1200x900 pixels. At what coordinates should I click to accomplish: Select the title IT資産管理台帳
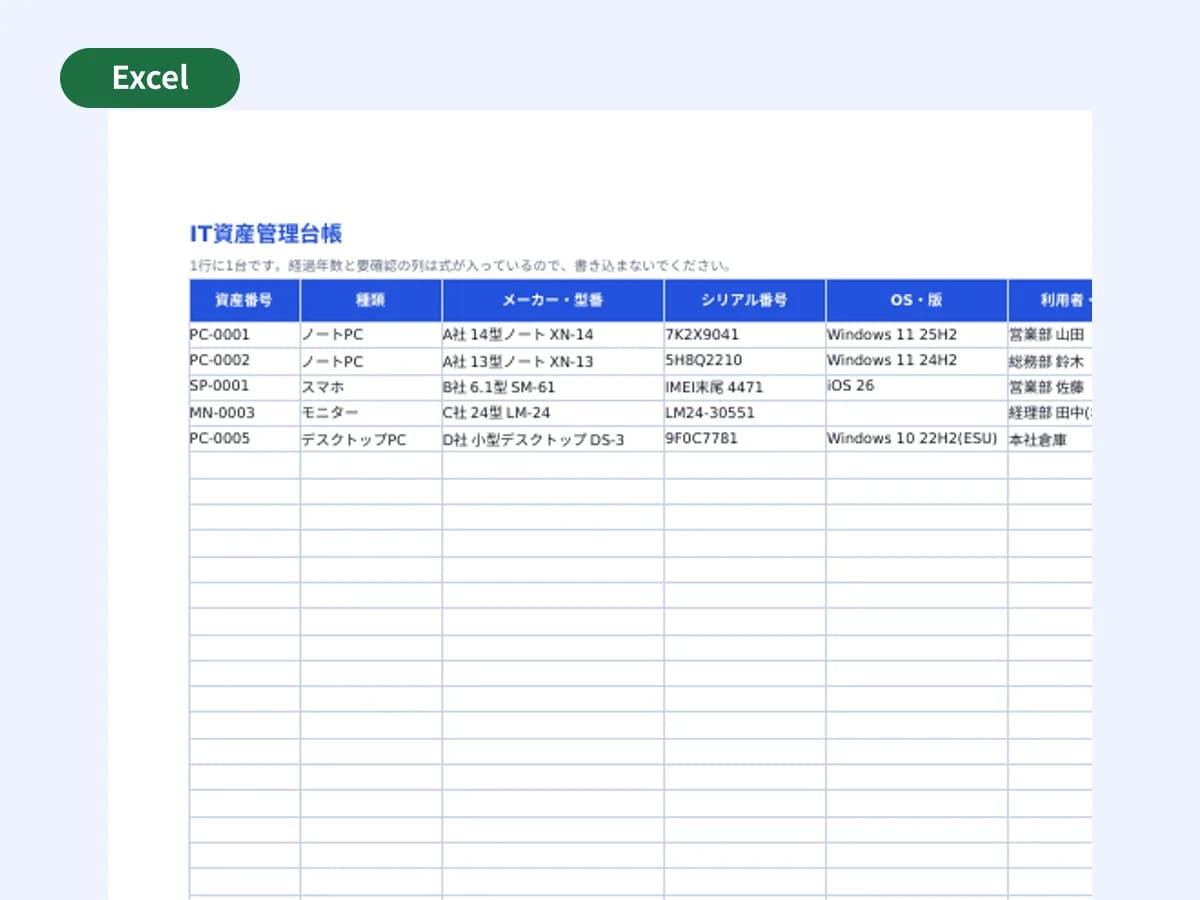coord(266,234)
